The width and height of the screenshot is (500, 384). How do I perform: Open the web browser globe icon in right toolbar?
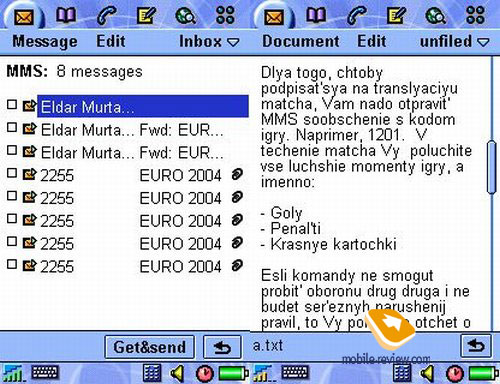point(436,16)
